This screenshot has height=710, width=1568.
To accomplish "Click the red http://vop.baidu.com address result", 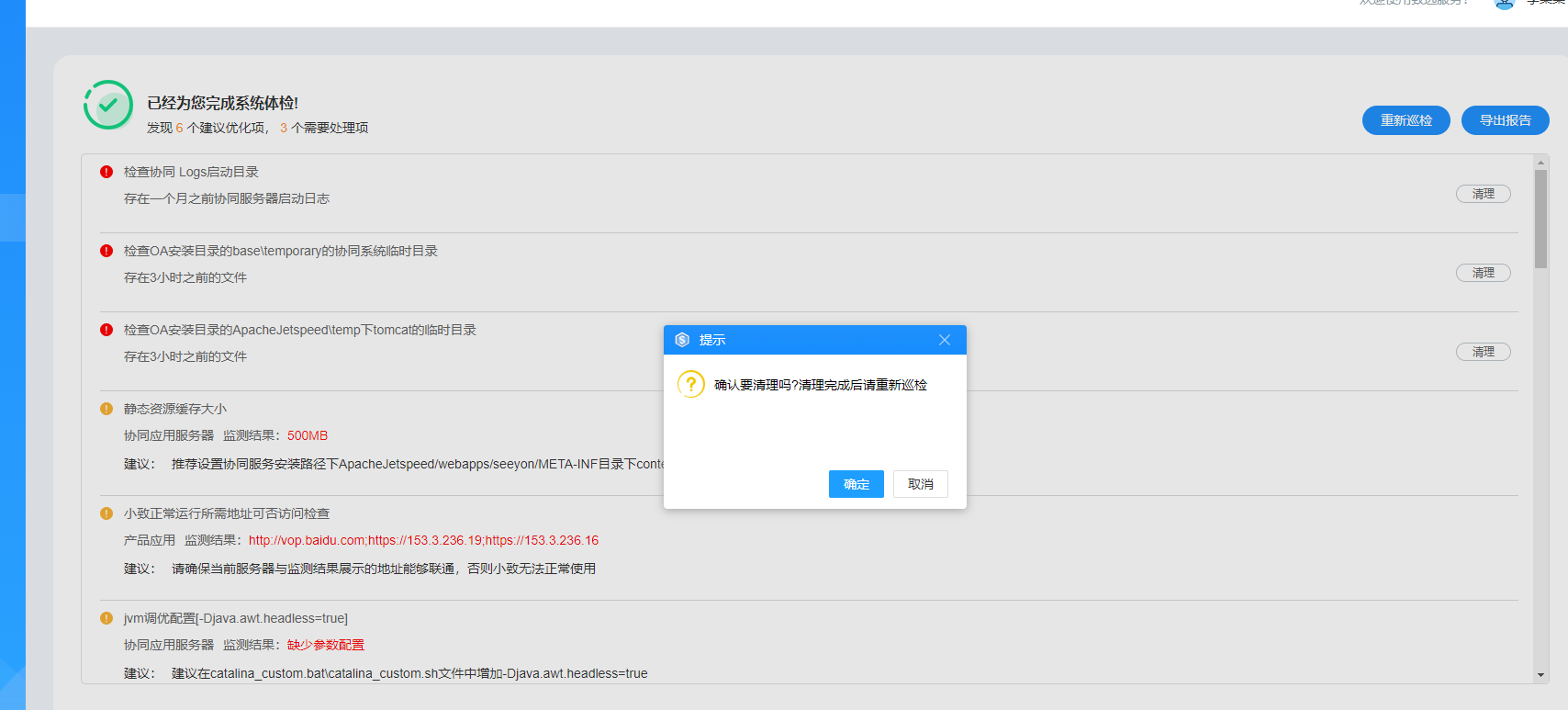I will [423, 540].
